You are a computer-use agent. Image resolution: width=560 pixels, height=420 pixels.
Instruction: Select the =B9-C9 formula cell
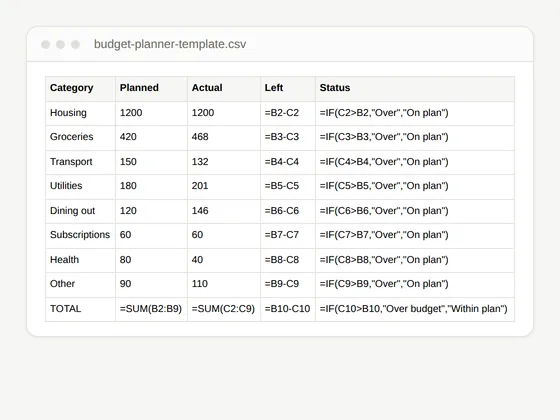click(x=288, y=284)
